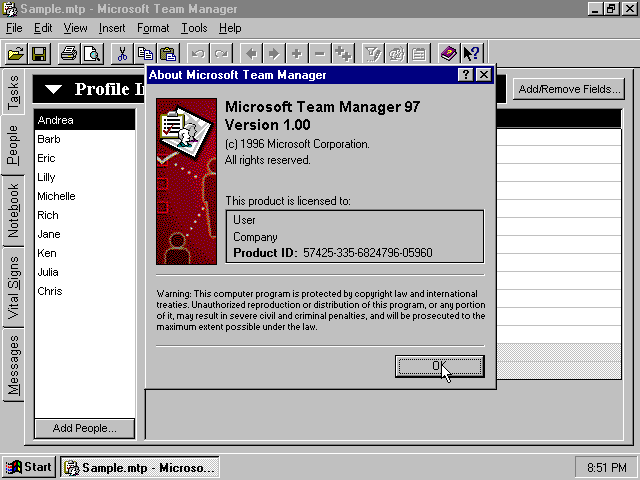Select Jane in the people list
The image size is (640, 480).
pyautogui.click(x=85, y=234)
